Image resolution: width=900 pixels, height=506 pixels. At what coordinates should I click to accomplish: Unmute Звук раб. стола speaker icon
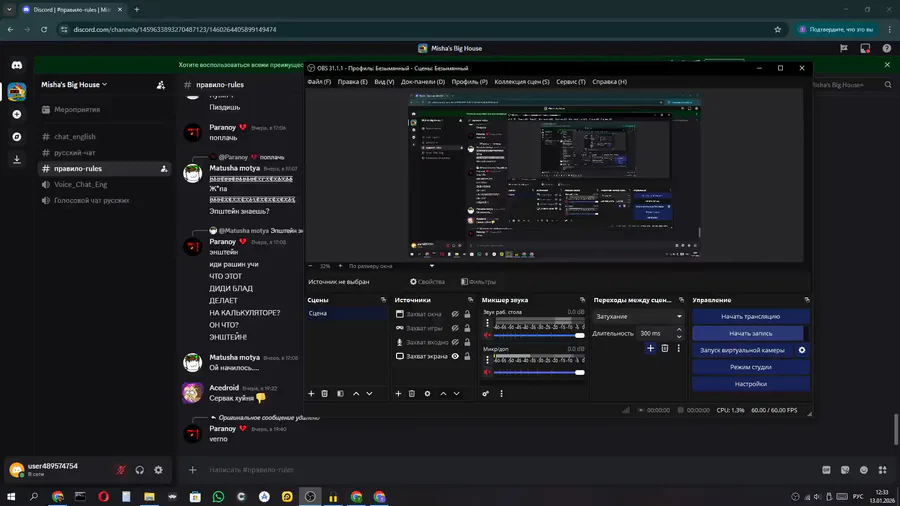click(487, 335)
